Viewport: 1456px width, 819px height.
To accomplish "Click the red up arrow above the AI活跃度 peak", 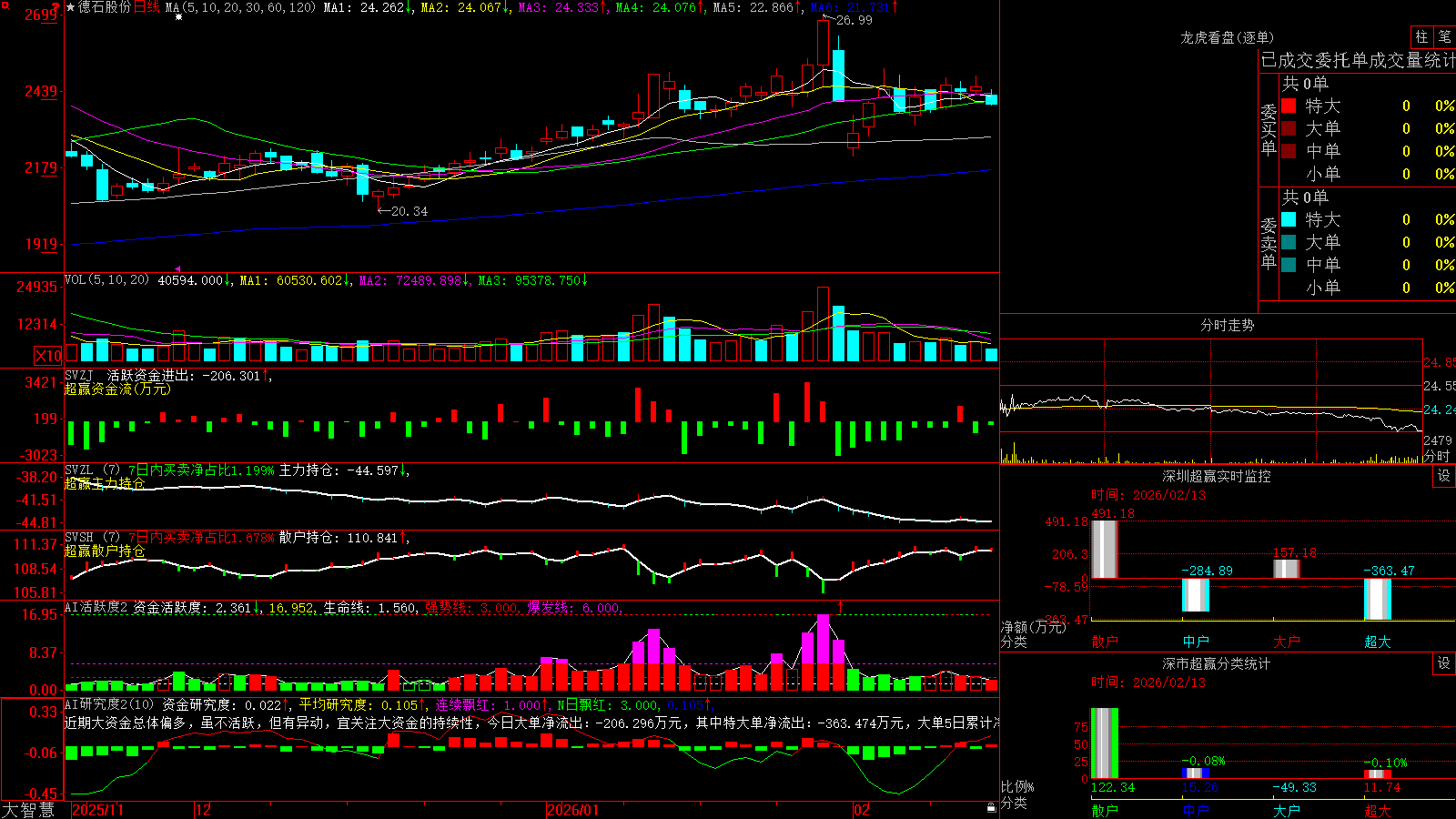I will coord(840,606).
